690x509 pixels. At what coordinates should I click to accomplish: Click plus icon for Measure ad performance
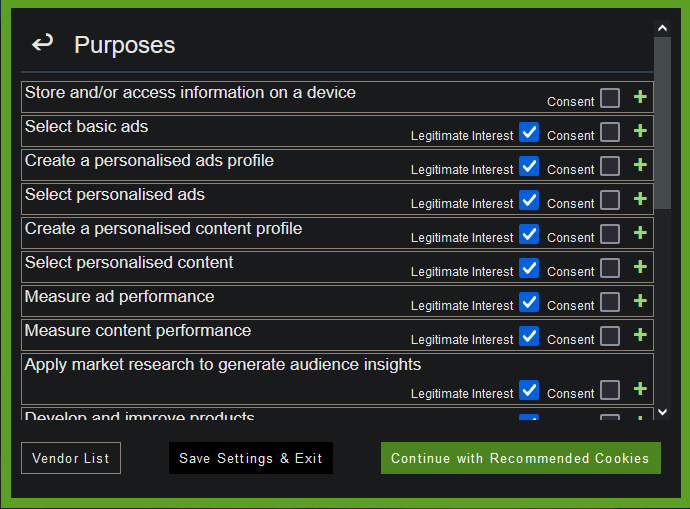[x=640, y=302]
